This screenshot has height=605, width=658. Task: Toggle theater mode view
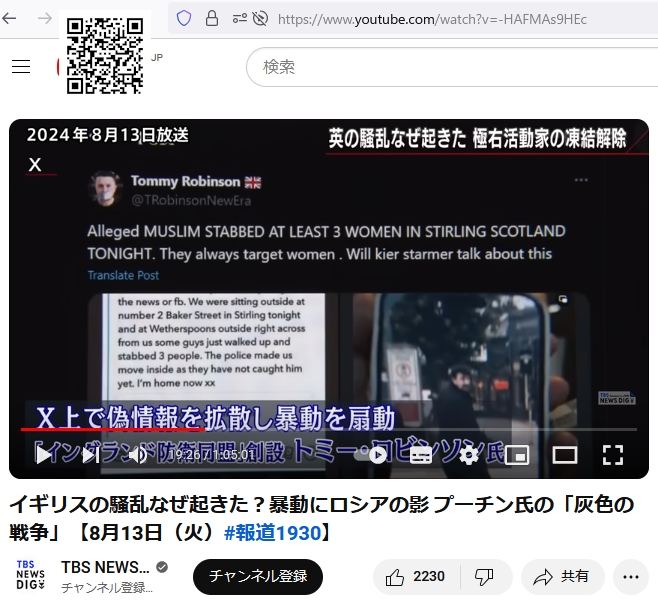click(x=565, y=455)
